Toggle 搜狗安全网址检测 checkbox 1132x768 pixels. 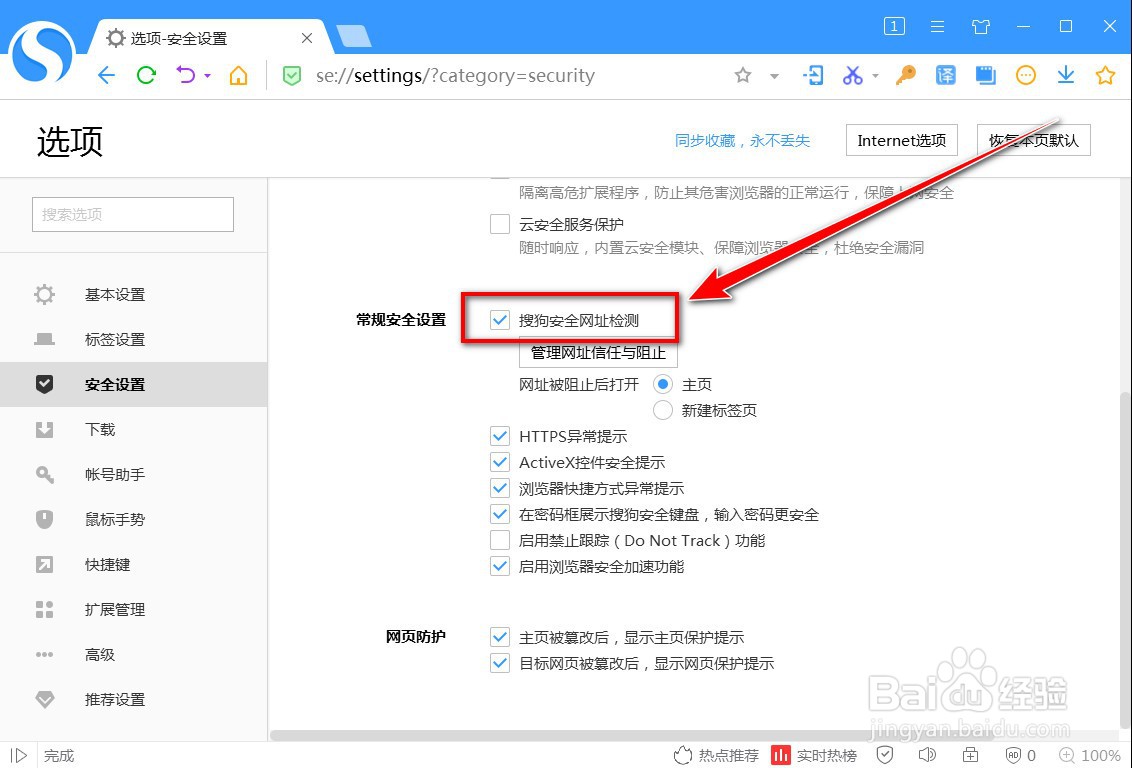tap(500, 320)
